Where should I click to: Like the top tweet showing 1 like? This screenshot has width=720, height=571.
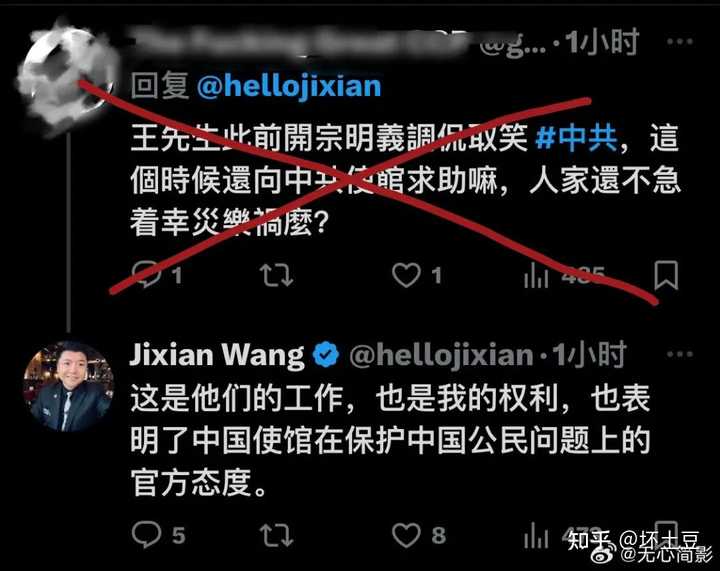tap(406, 275)
